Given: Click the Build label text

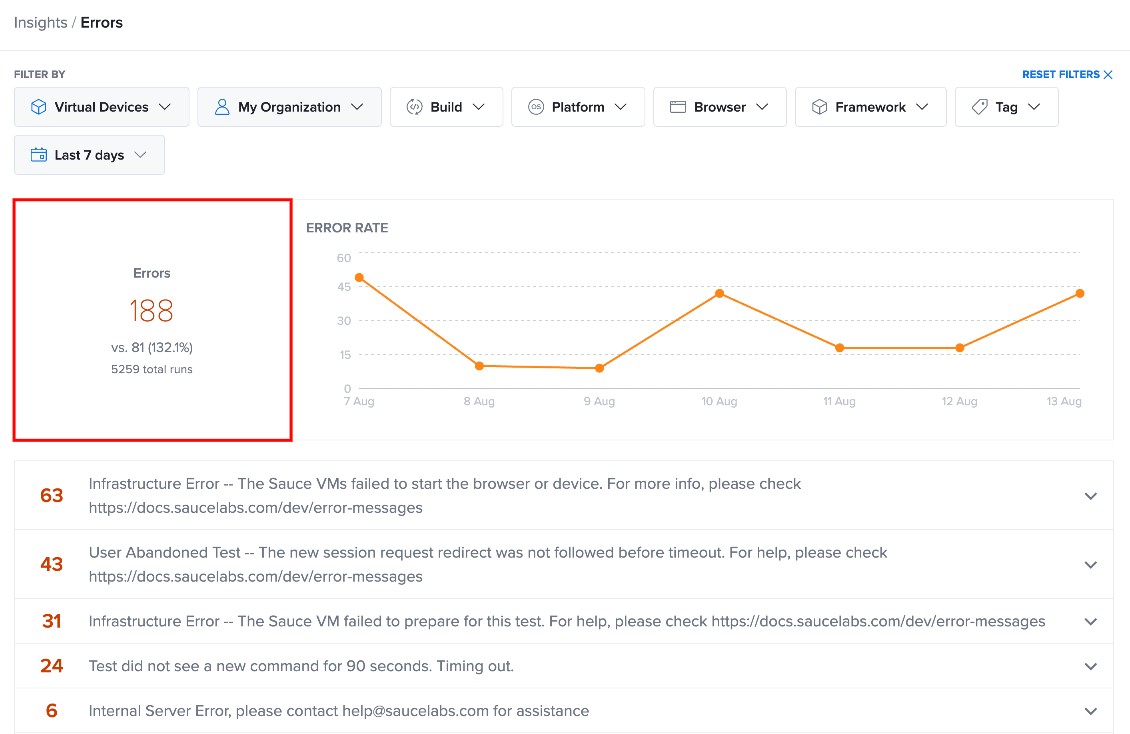Looking at the screenshot, I should pyautogui.click(x=446, y=107).
